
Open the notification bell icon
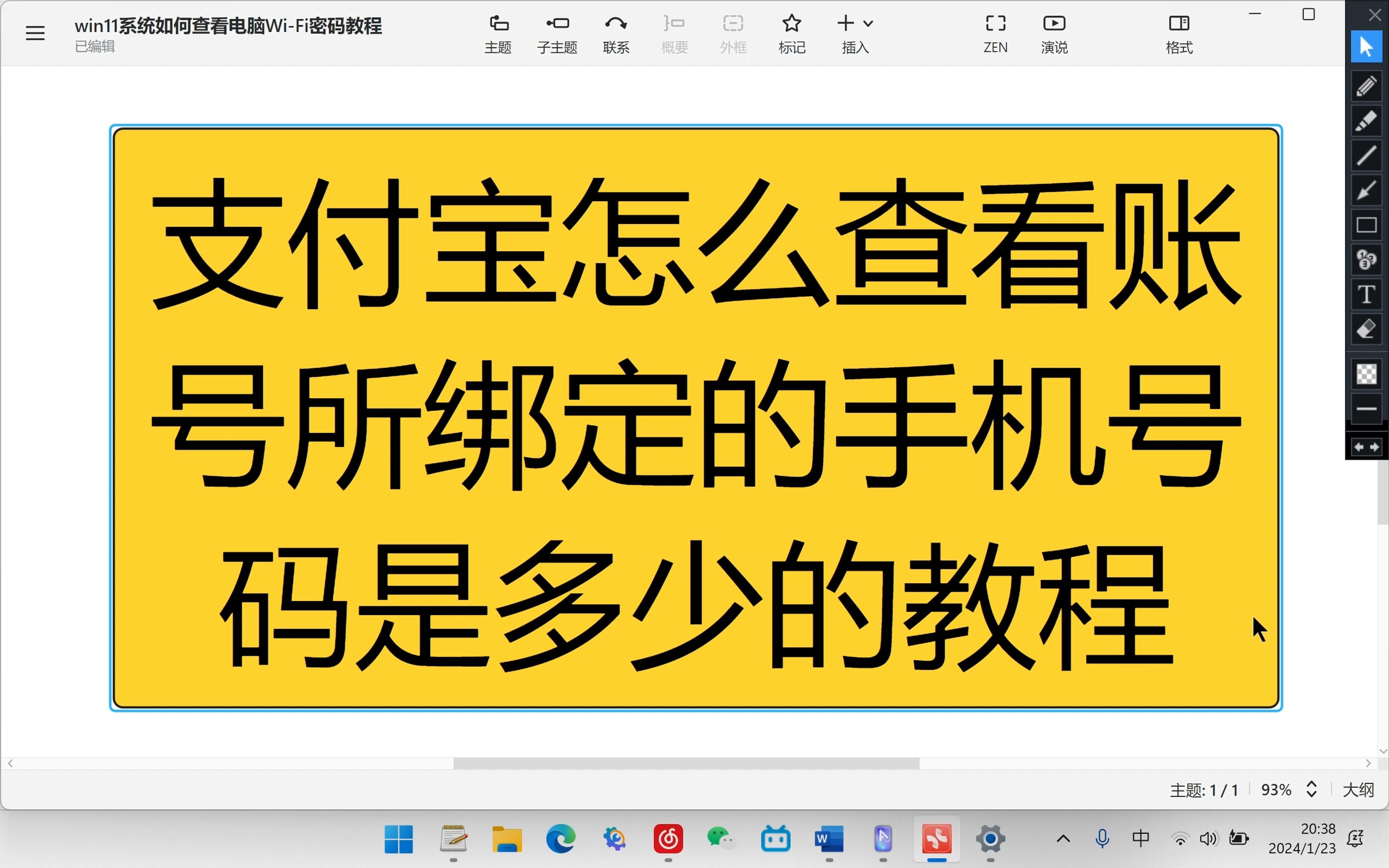1355,839
